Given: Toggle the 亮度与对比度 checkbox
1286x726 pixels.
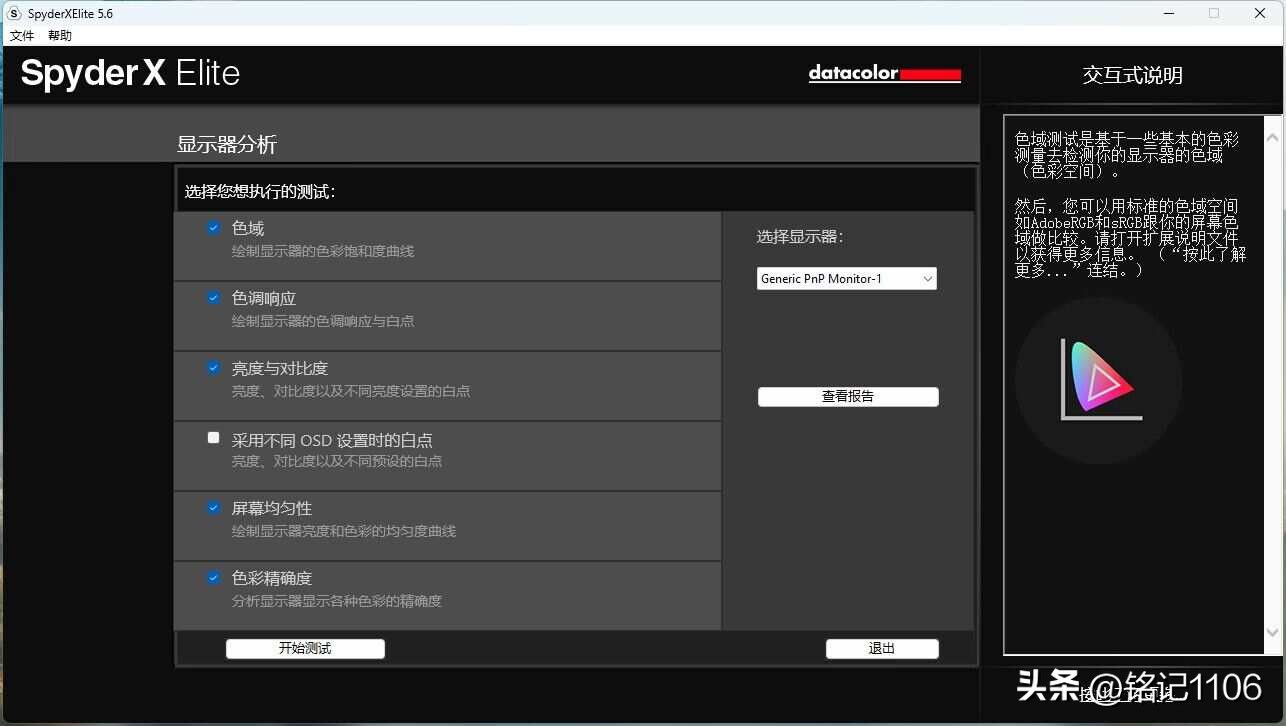Looking at the screenshot, I should point(213,367).
